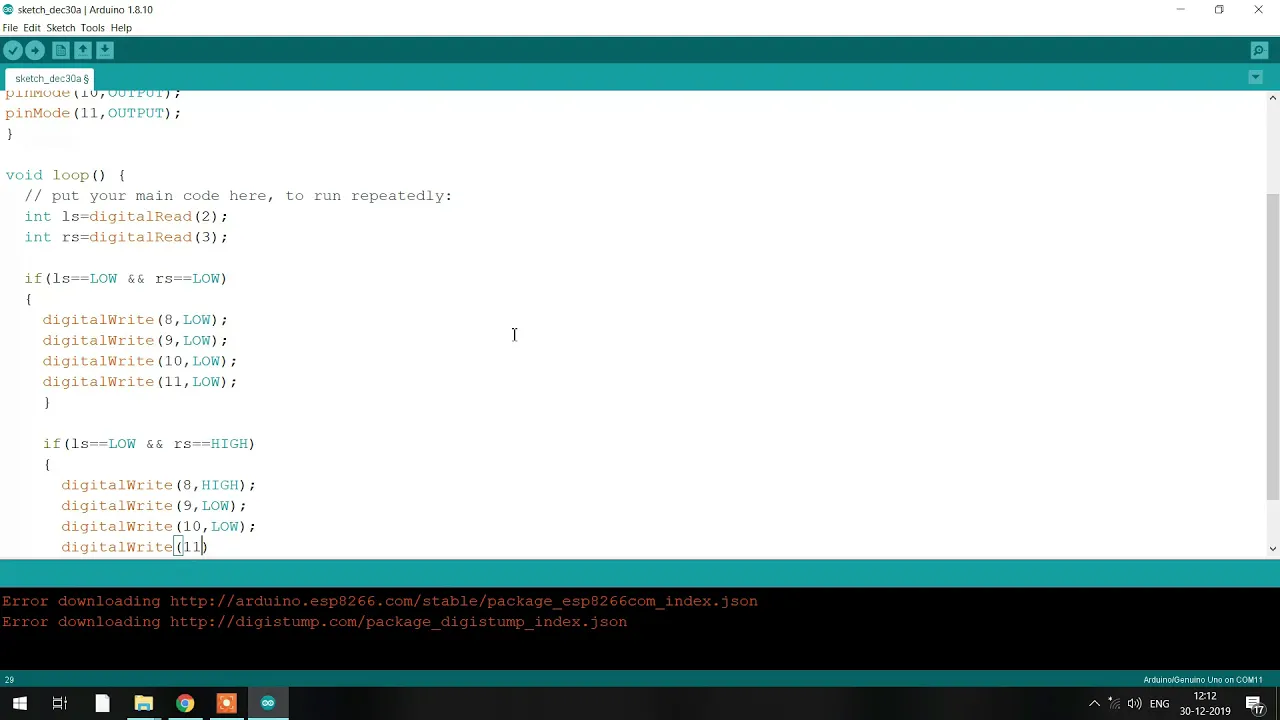Click the editor scrollbar down arrow
Image resolution: width=1280 pixels, height=720 pixels.
(x=1272, y=548)
